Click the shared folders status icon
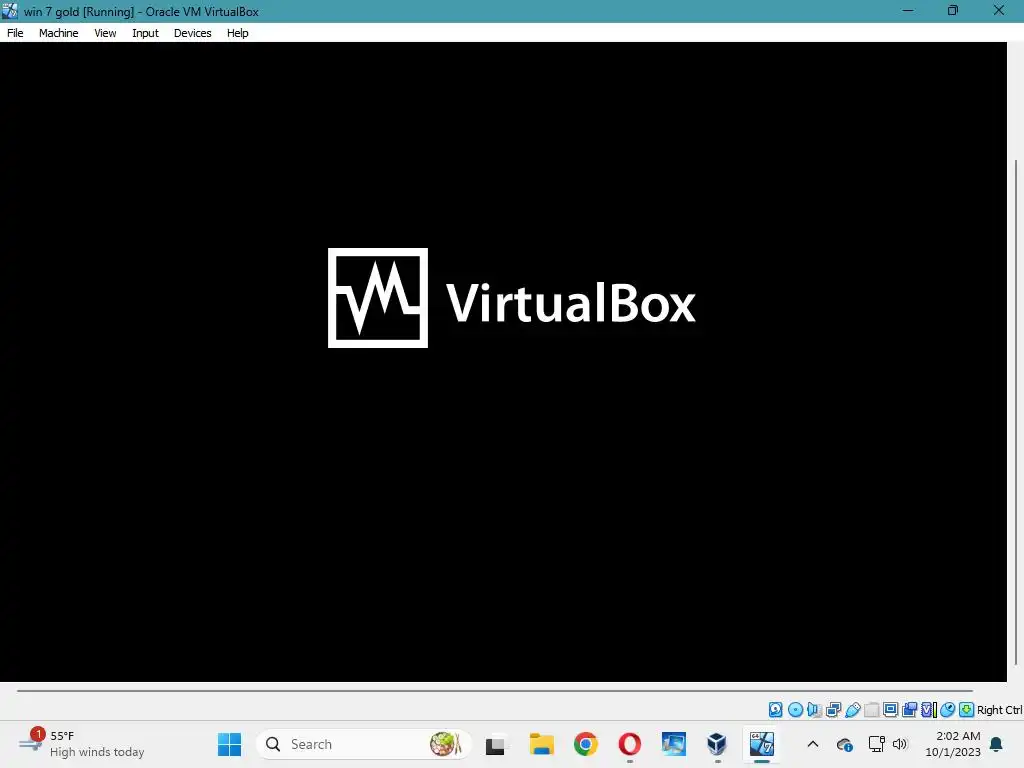 tap(871, 709)
